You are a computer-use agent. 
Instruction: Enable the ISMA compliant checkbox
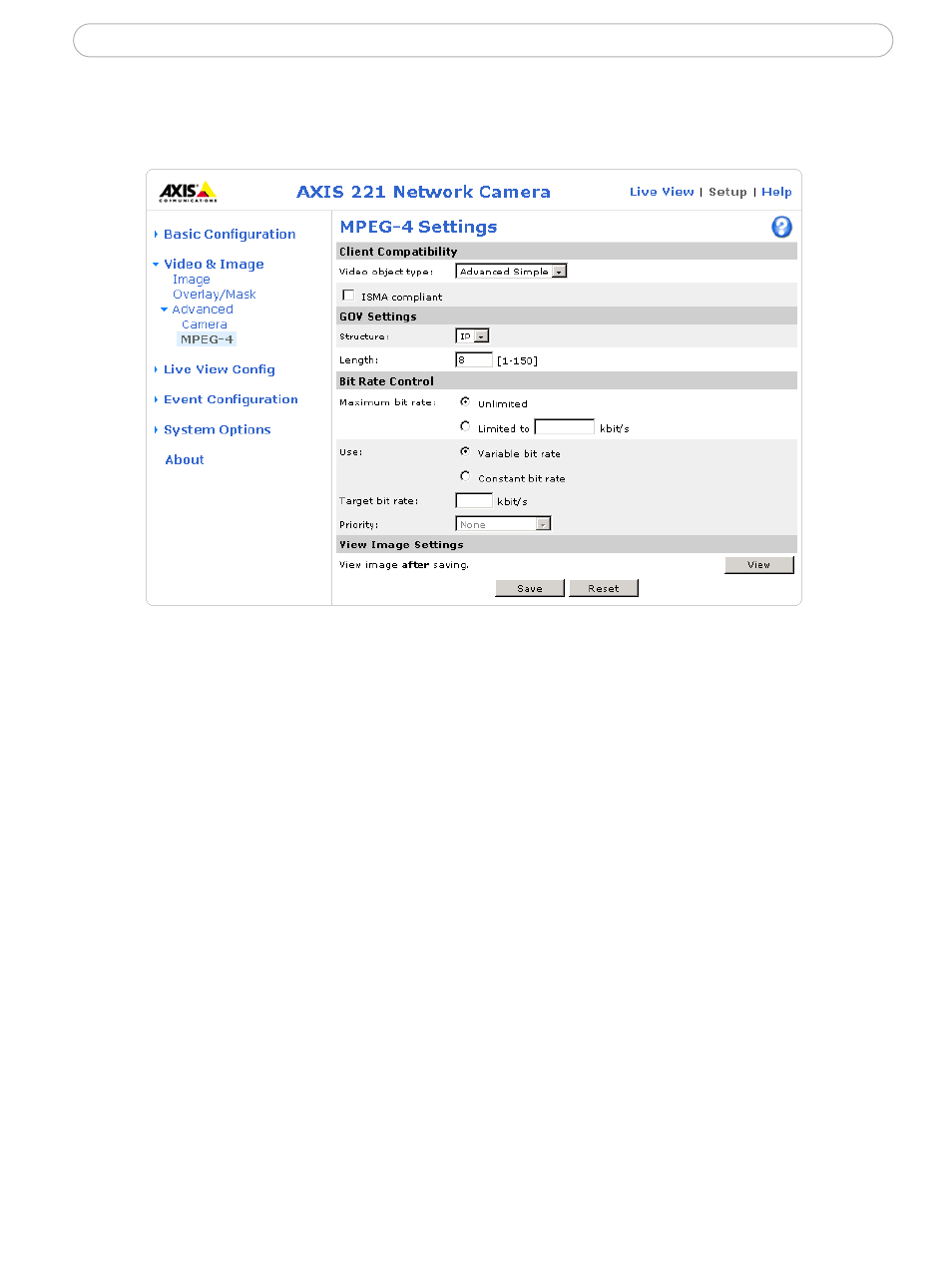pos(348,296)
